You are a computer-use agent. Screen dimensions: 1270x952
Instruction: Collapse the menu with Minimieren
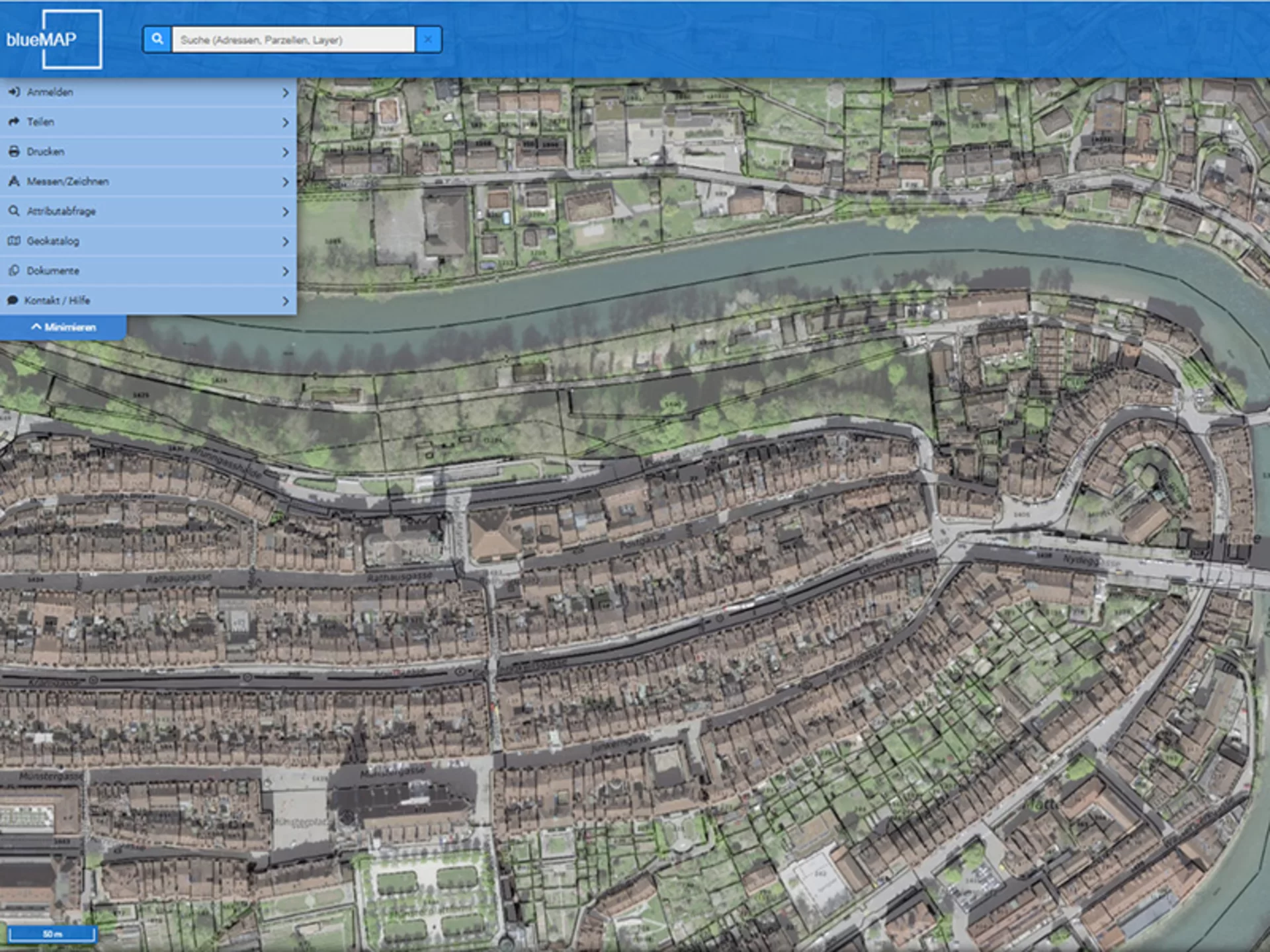(63, 327)
